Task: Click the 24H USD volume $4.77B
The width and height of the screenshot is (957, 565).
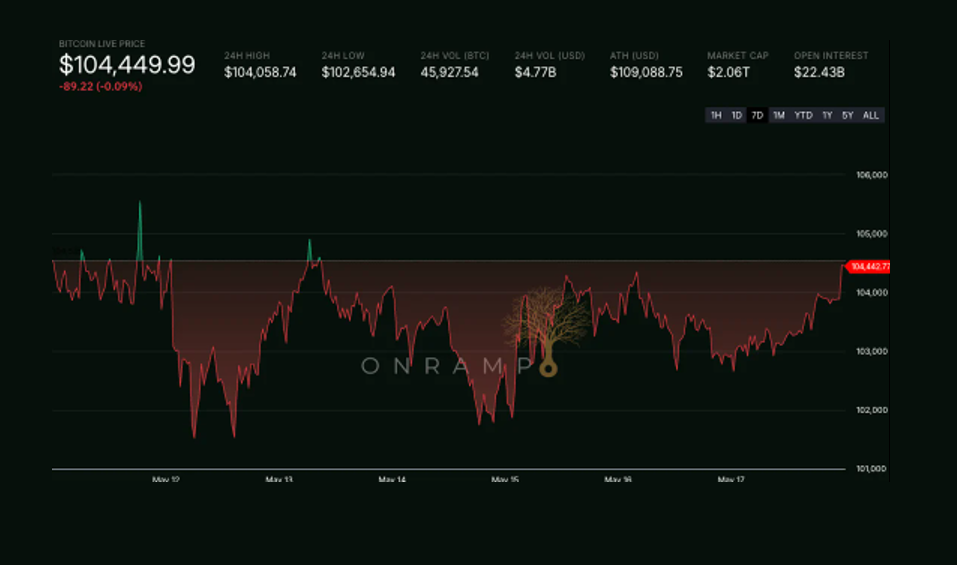Action: [x=535, y=73]
